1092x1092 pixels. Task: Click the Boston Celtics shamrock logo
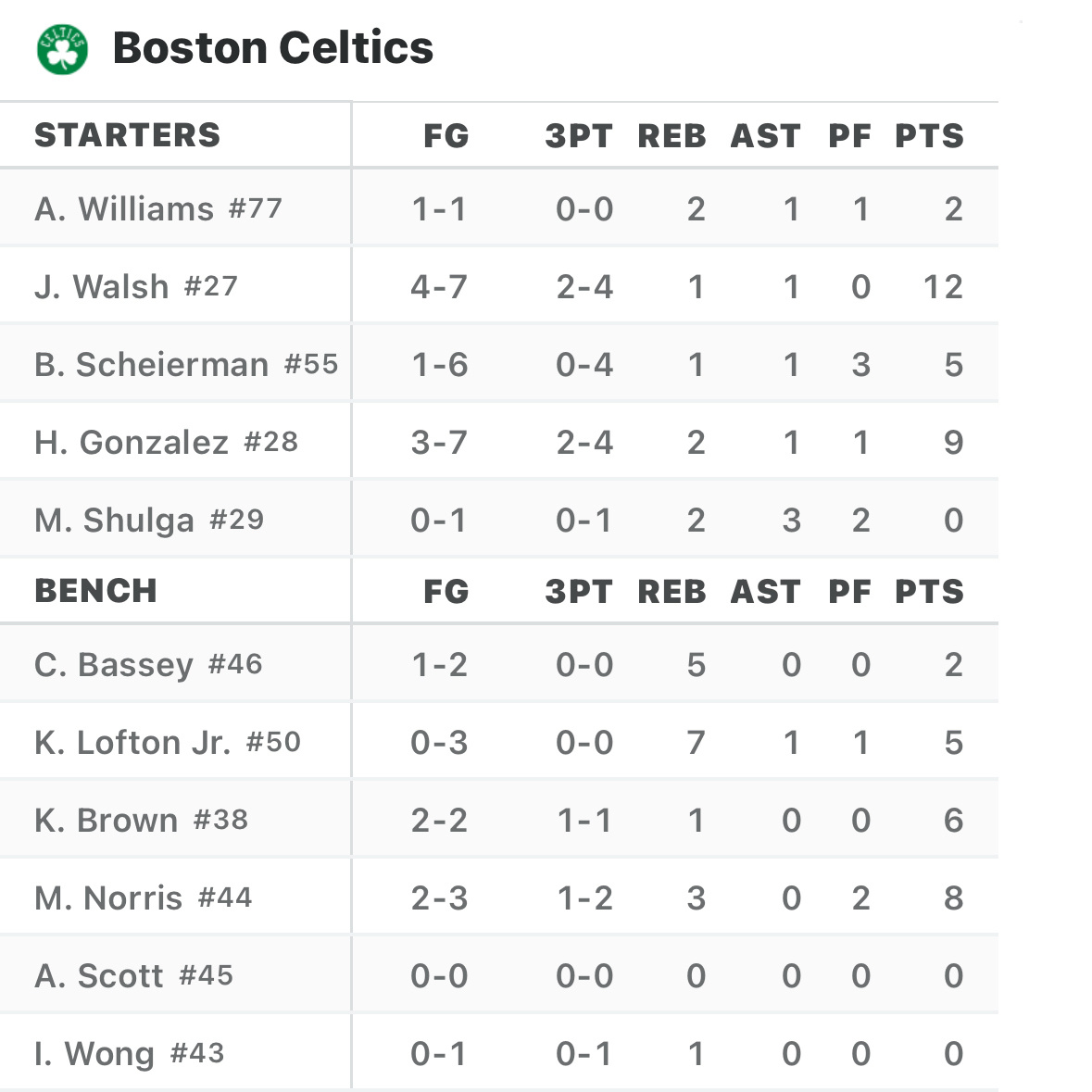(x=62, y=49)
